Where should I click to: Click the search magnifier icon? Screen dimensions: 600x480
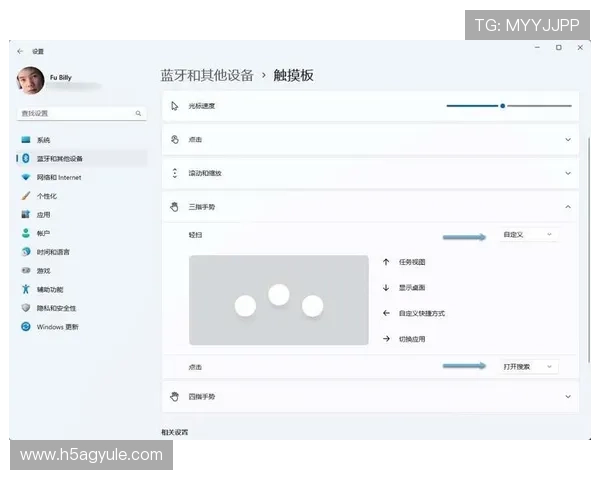click(x=138, y=113)
